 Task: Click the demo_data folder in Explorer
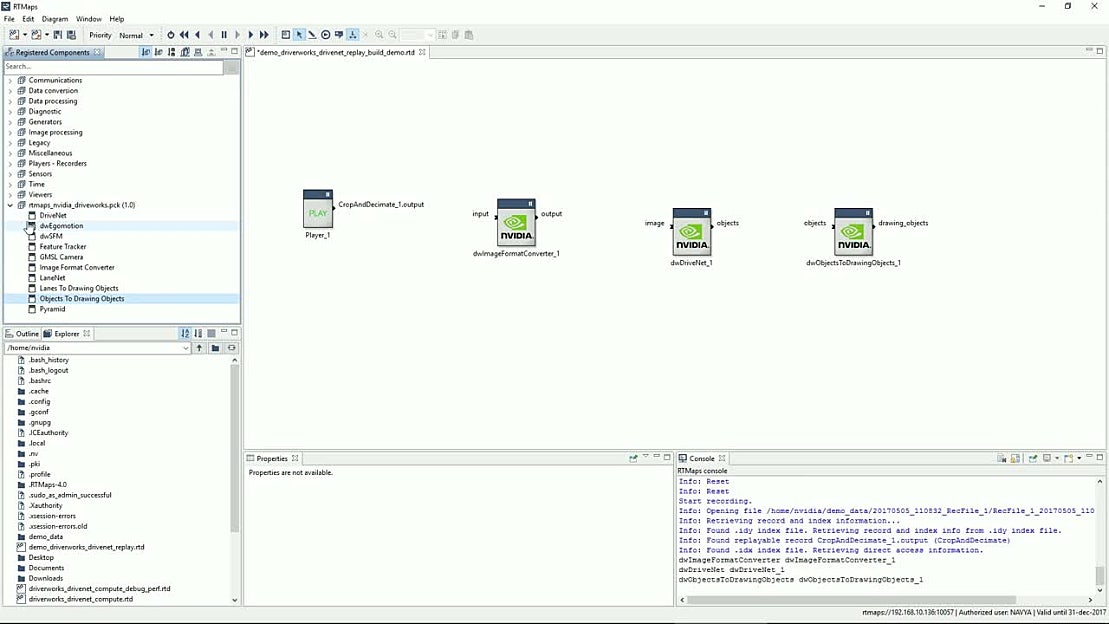(43, 536)
